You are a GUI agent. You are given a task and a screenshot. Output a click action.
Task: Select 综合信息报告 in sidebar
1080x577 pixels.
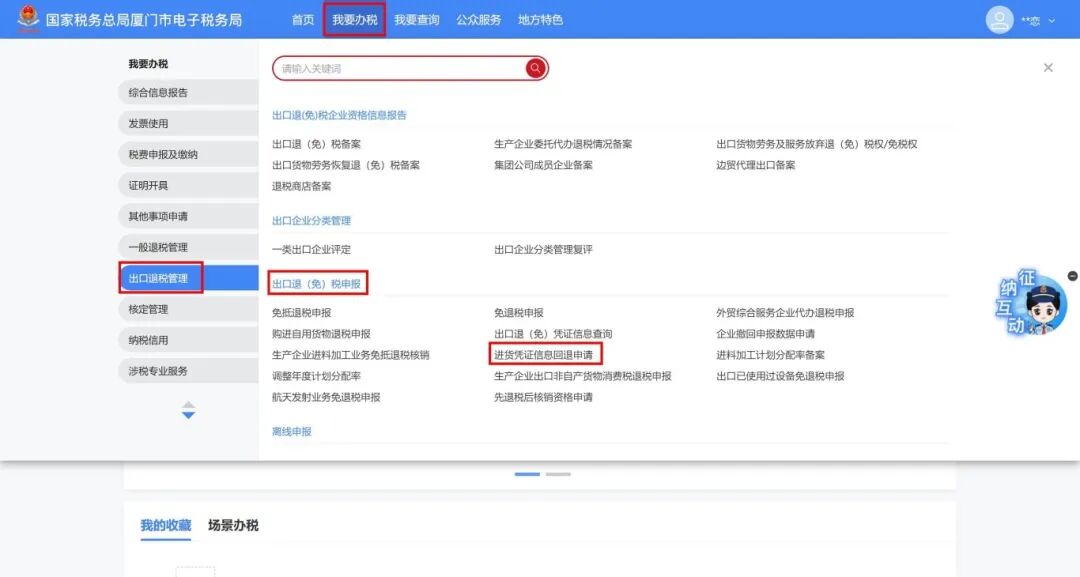[x=188, y=92]
